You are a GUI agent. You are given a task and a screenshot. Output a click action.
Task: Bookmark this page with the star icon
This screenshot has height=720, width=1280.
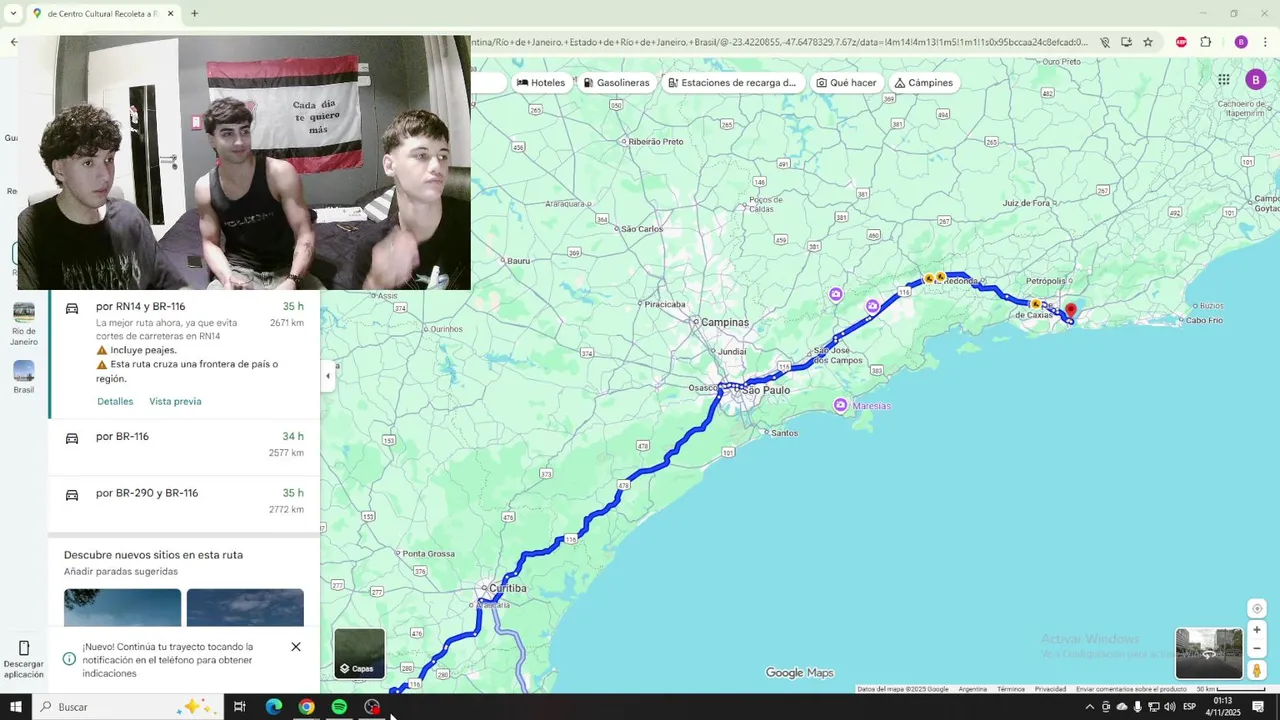[1148, 42]
